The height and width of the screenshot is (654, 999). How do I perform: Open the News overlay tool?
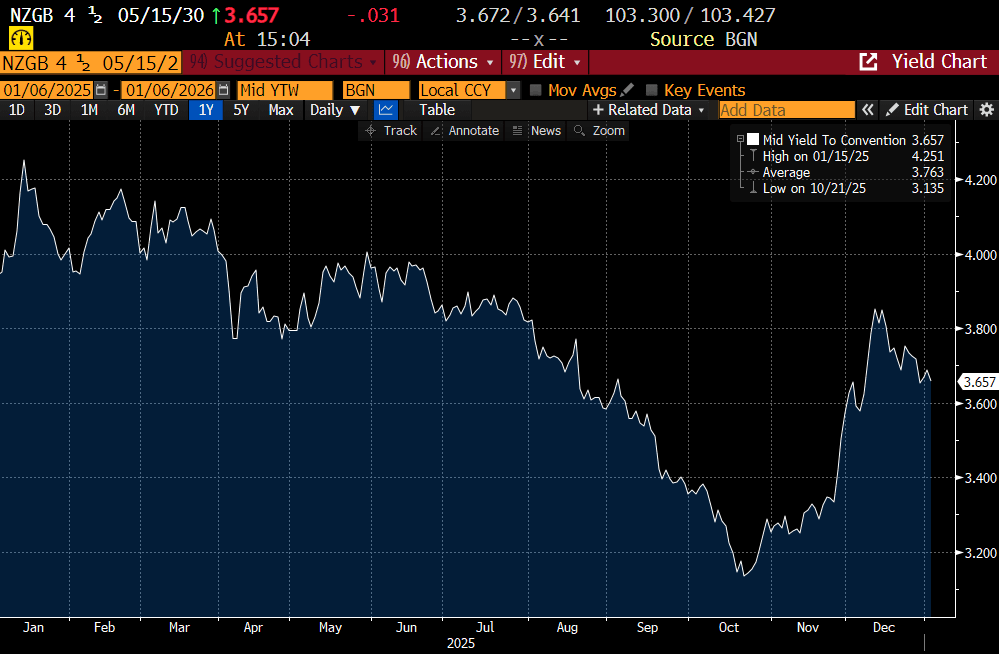click(536, 131)
